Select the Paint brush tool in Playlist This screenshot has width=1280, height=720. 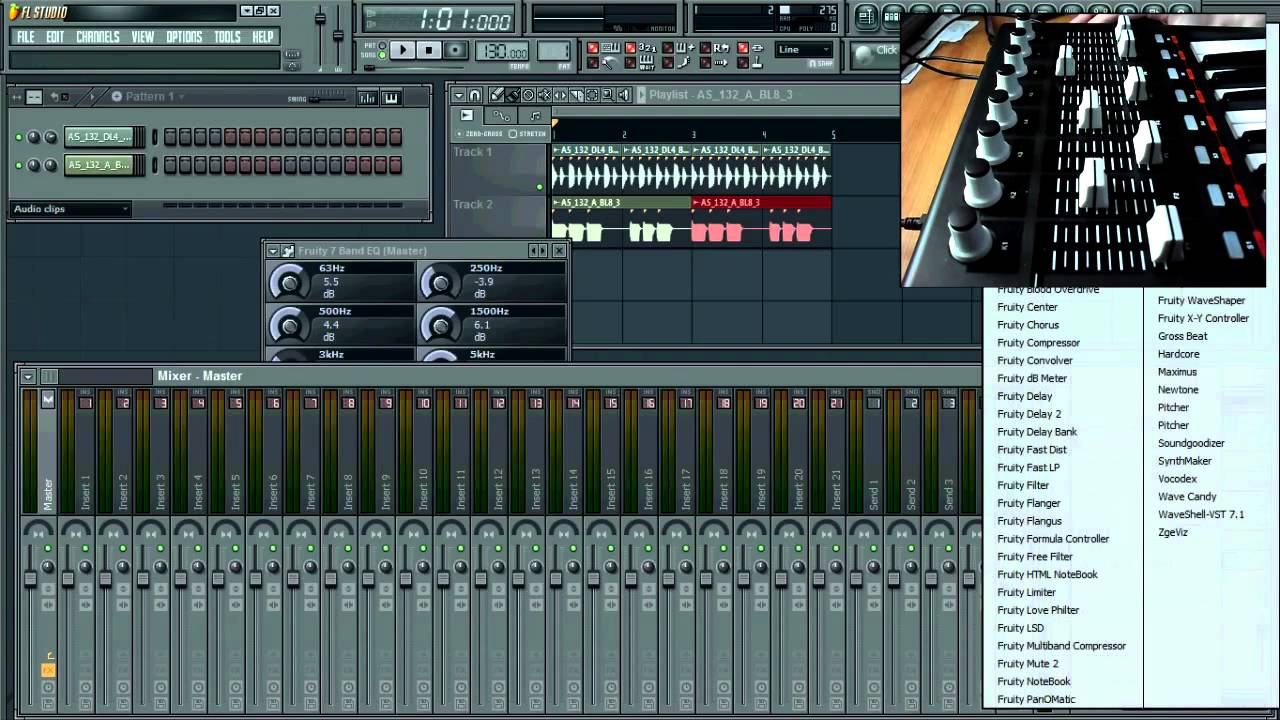pyautogui.click(x=512, y=95)
